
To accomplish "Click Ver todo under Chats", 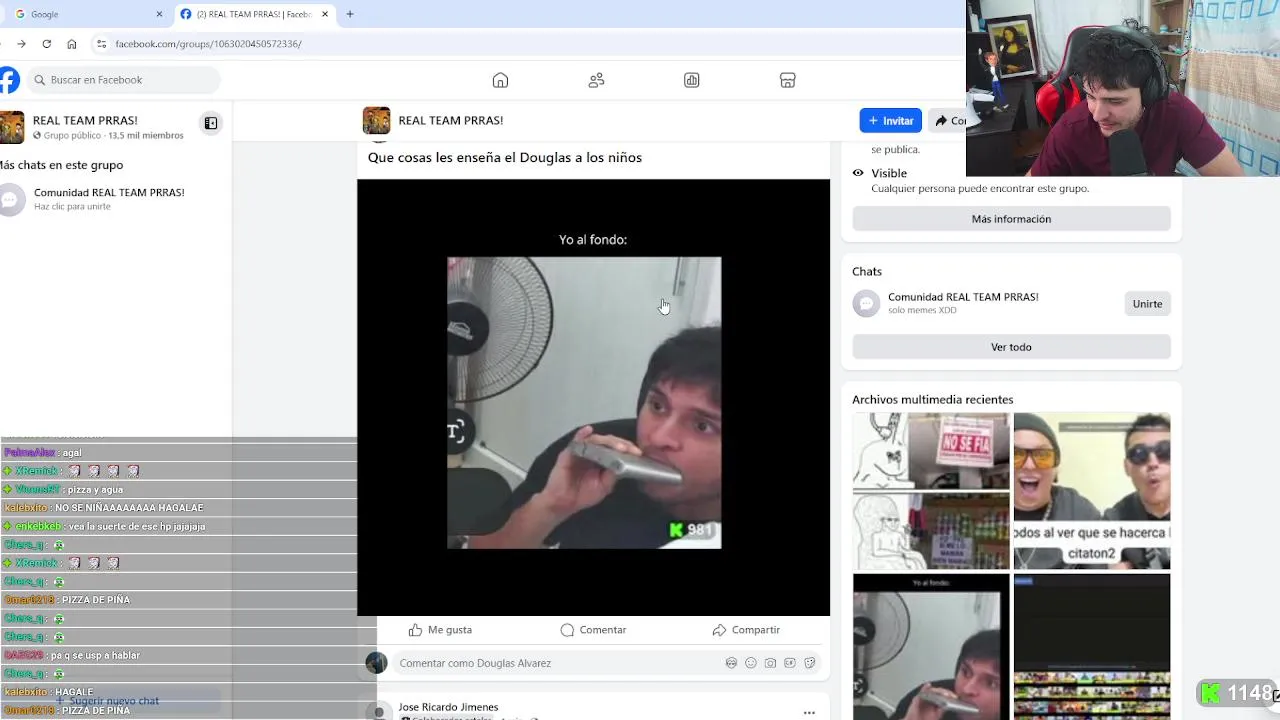I will pos(1011,347).
